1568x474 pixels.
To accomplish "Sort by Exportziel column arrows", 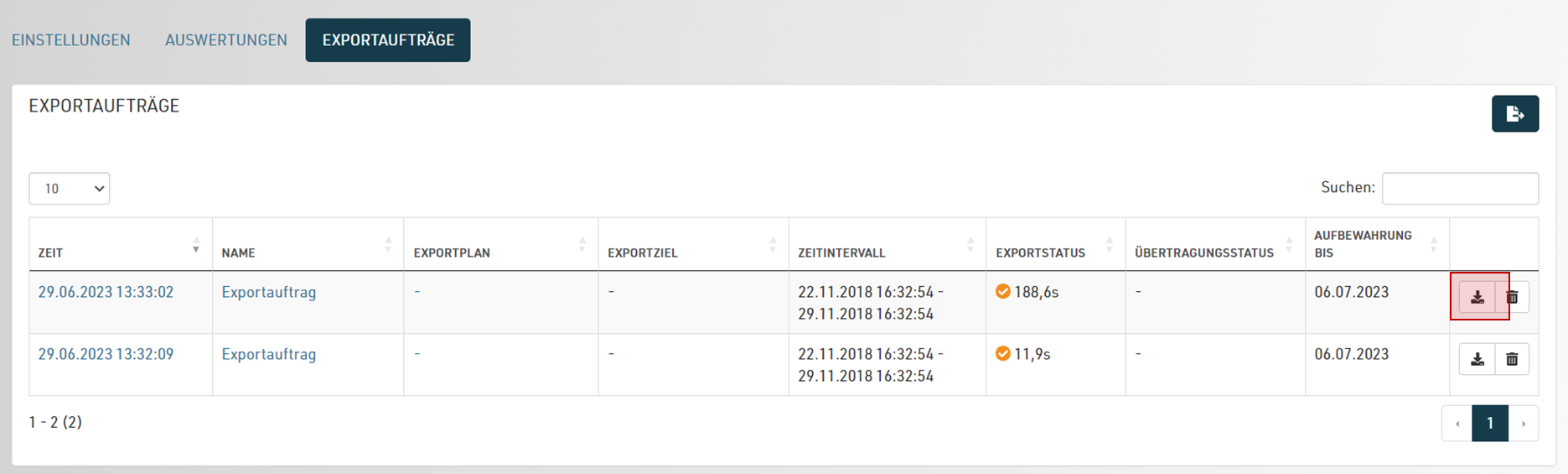I will pos(773,245).
